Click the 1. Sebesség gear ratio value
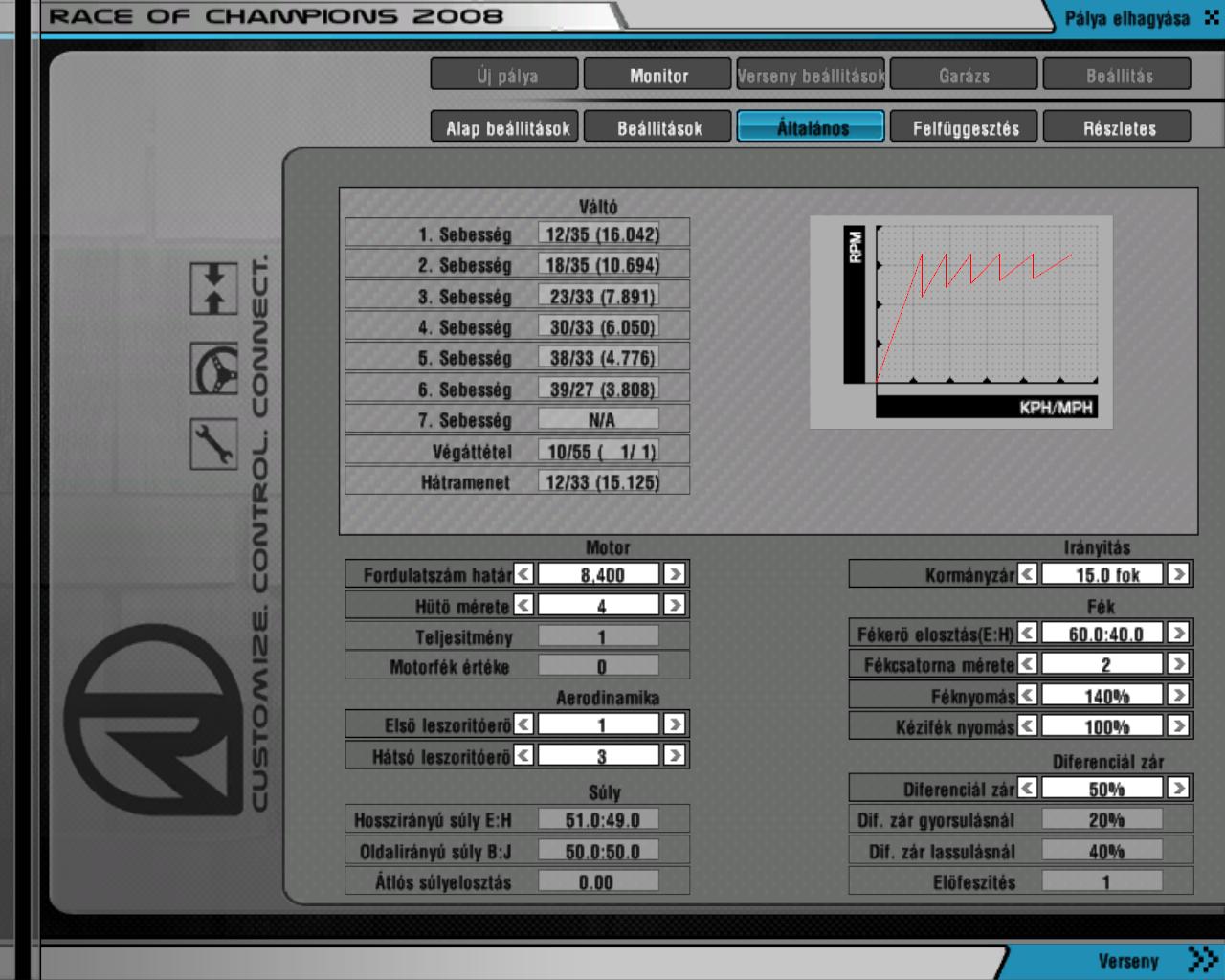The width and height of the screenshot is (1225, 980). (x=599, y=234)
